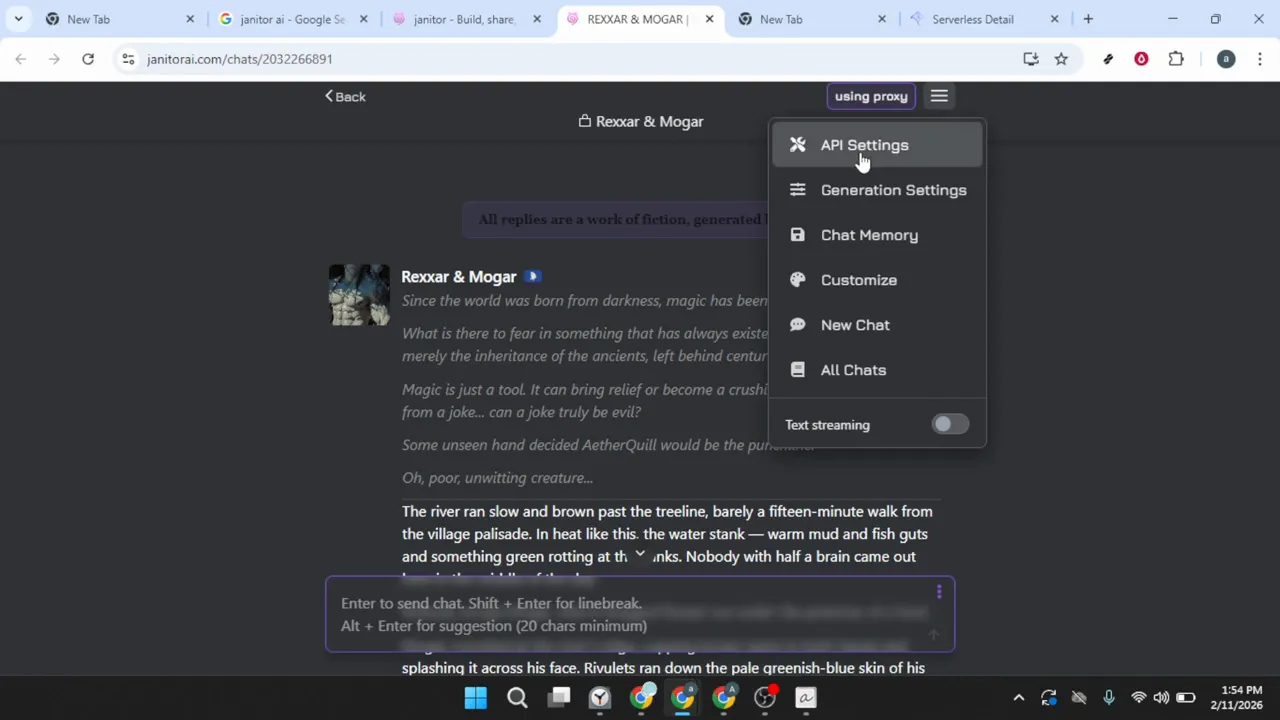The width and height of the screenshot is (1280, 720).
Task: Click the Customize palette icon
Action: pos(797,280)
